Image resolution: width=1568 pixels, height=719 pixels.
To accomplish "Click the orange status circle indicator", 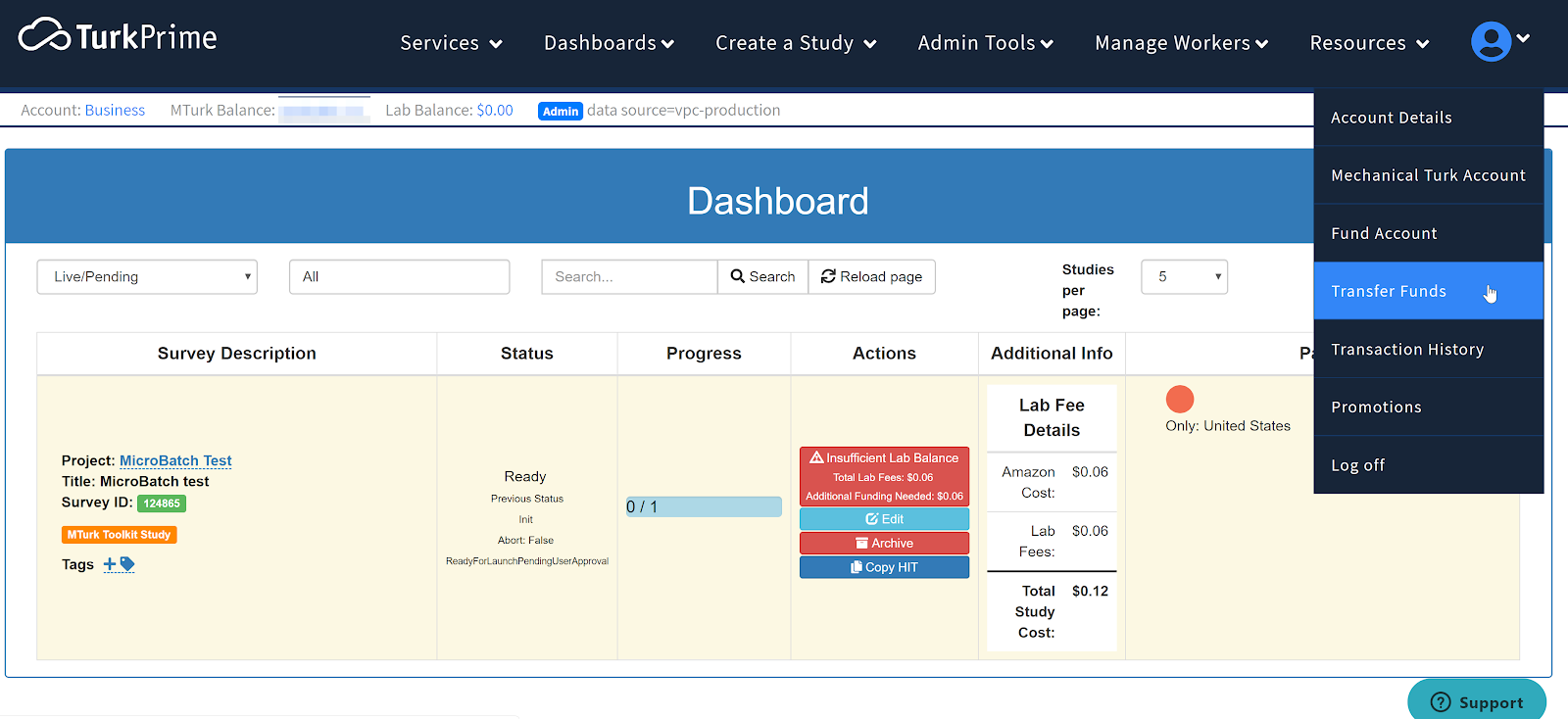I will tap(1180, 399).
